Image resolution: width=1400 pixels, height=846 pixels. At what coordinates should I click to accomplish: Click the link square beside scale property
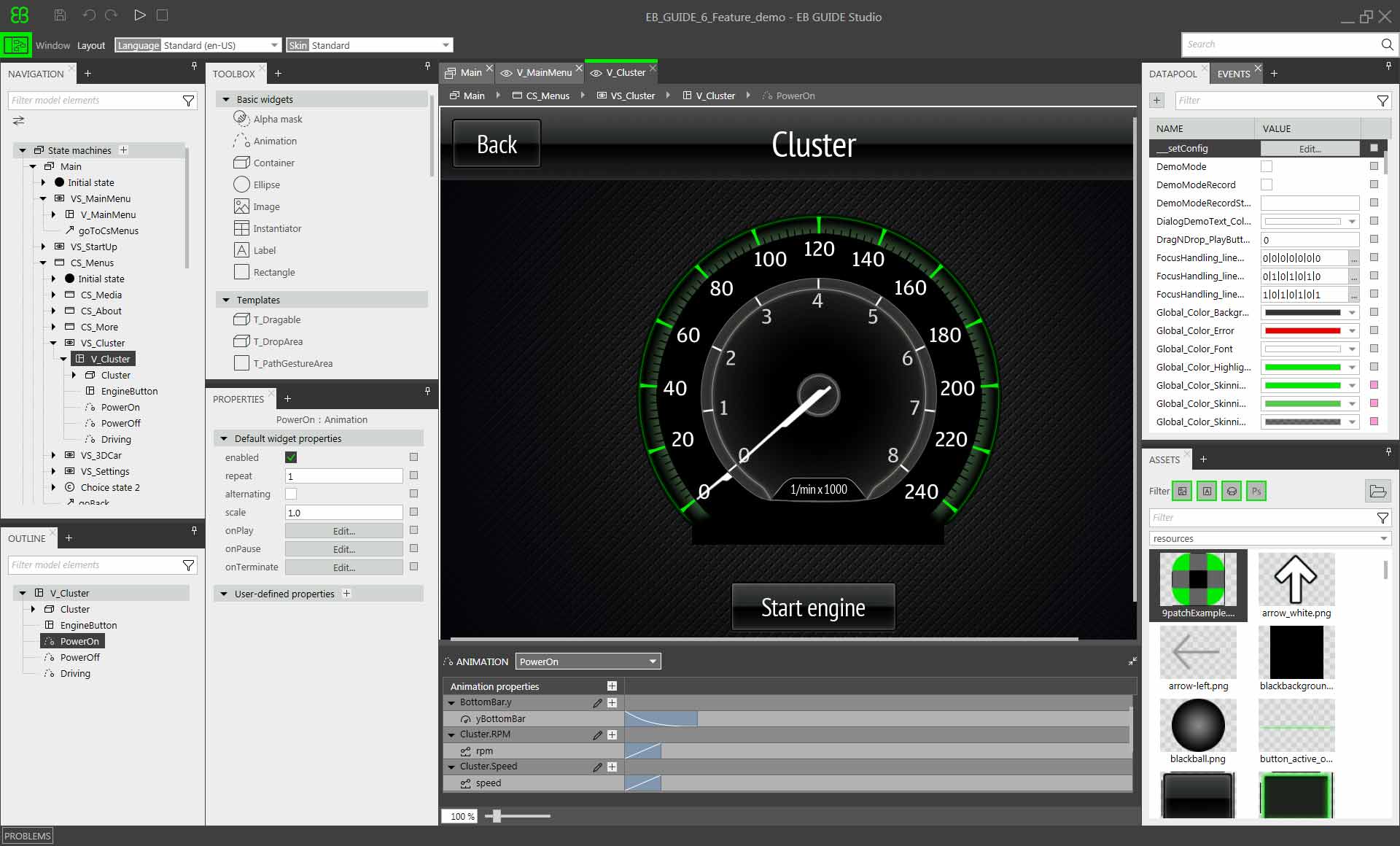(413, 512)
